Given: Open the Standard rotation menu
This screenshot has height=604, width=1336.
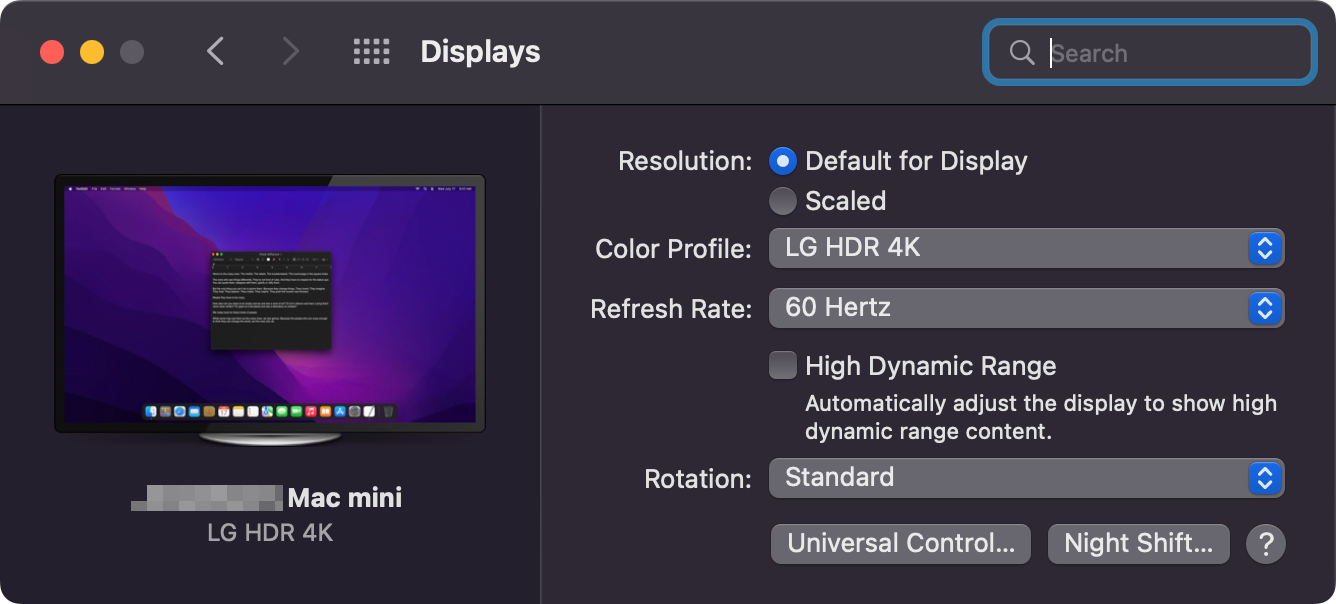Looking at the screenshot, I should [x=1008, y=478].
